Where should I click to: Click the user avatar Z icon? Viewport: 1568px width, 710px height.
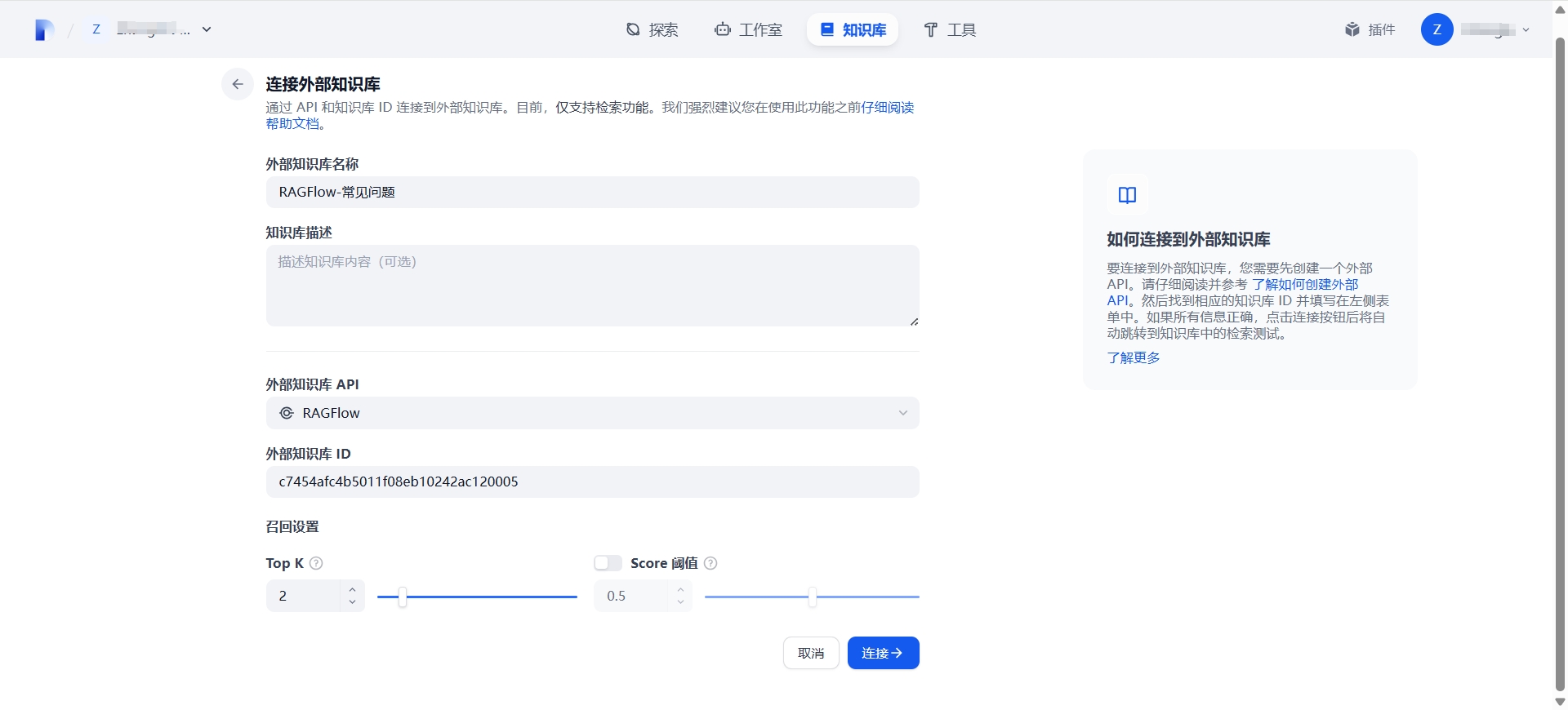(x=1437, y=29)
